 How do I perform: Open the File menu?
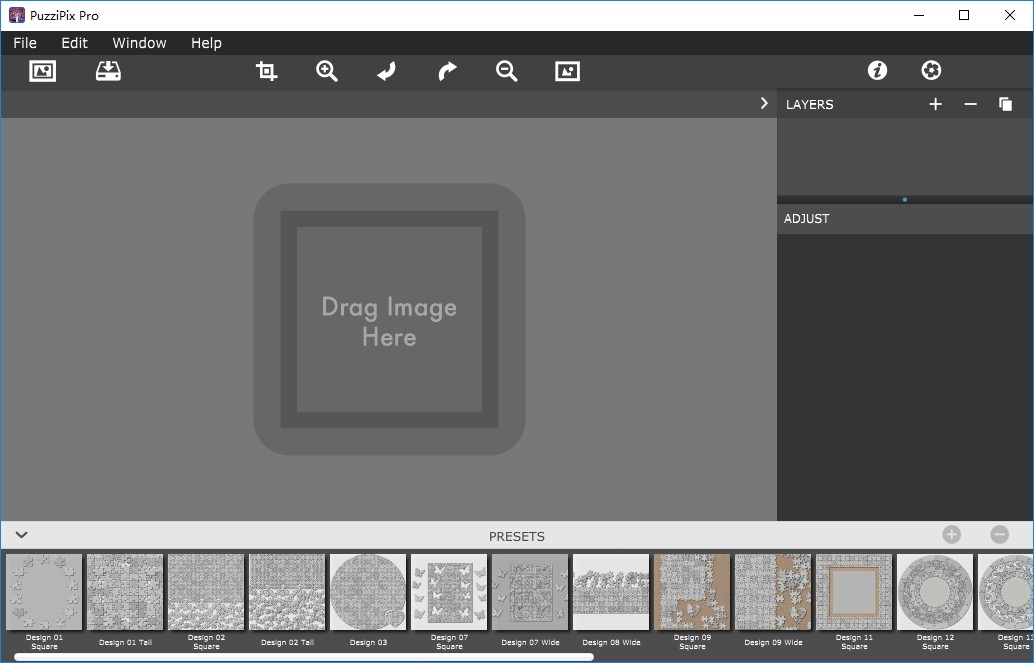25,43
